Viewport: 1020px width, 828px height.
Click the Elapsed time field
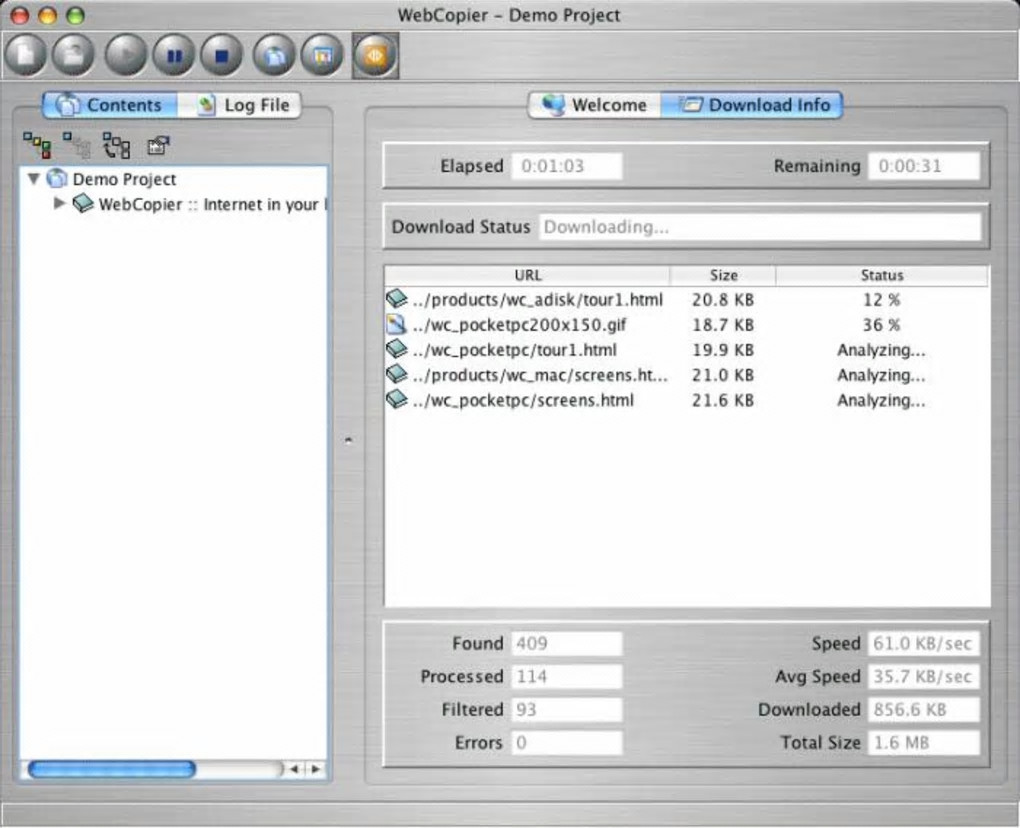point(567,166)
